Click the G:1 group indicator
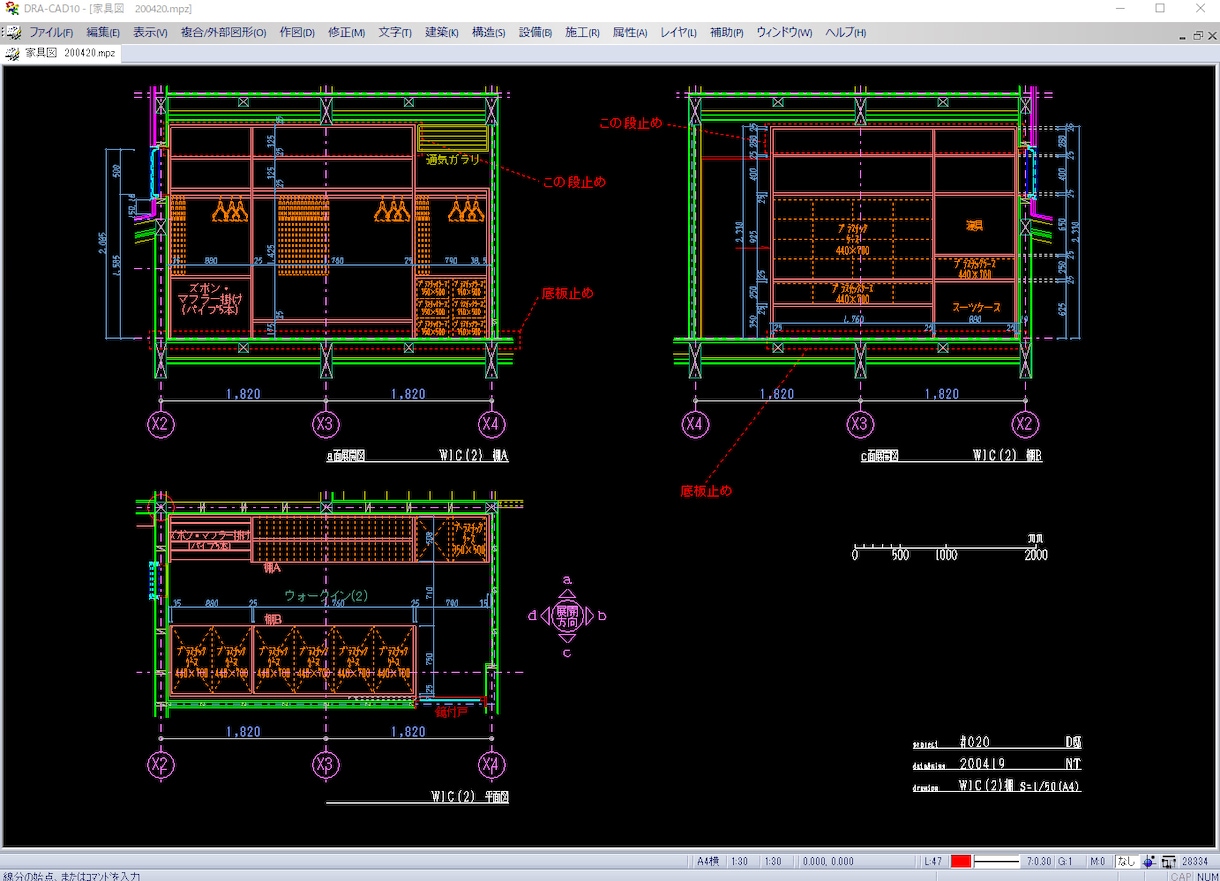This screenshot has width=1220, height=881. pos(1066,861)
